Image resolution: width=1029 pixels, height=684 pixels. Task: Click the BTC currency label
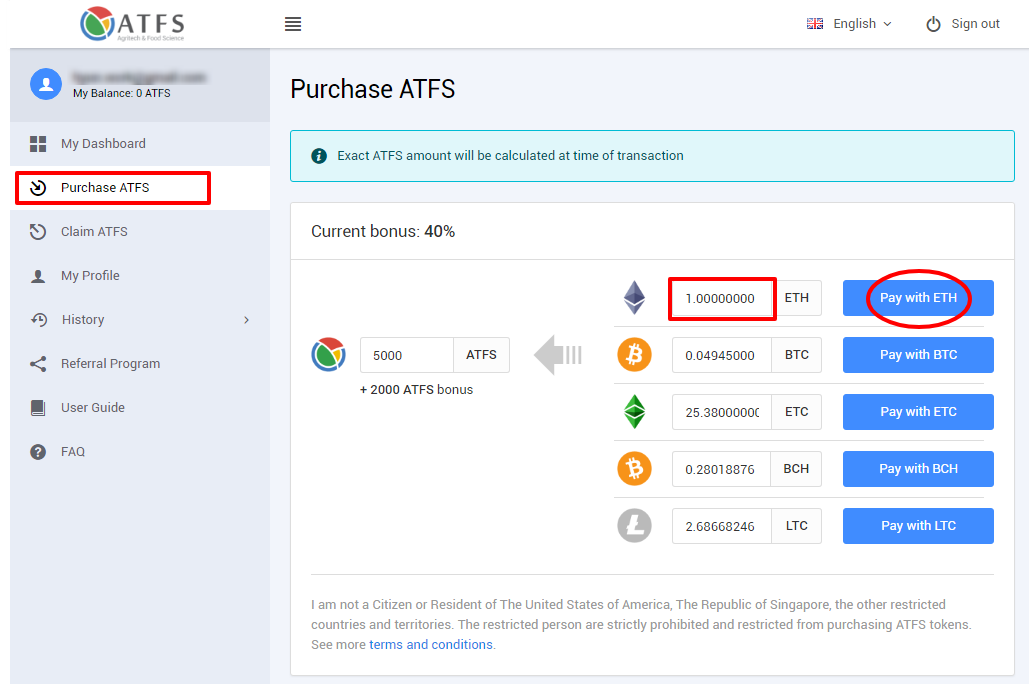[797, 355]
